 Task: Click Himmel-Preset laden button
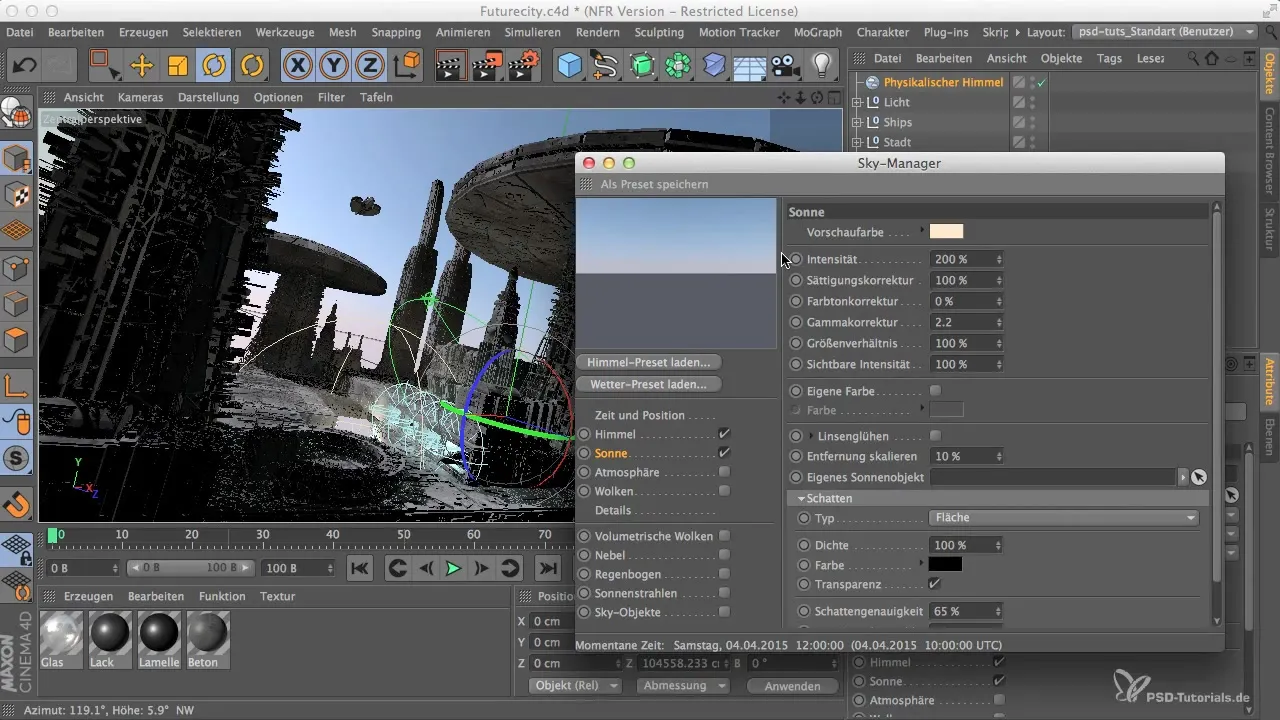coord(649,362)
